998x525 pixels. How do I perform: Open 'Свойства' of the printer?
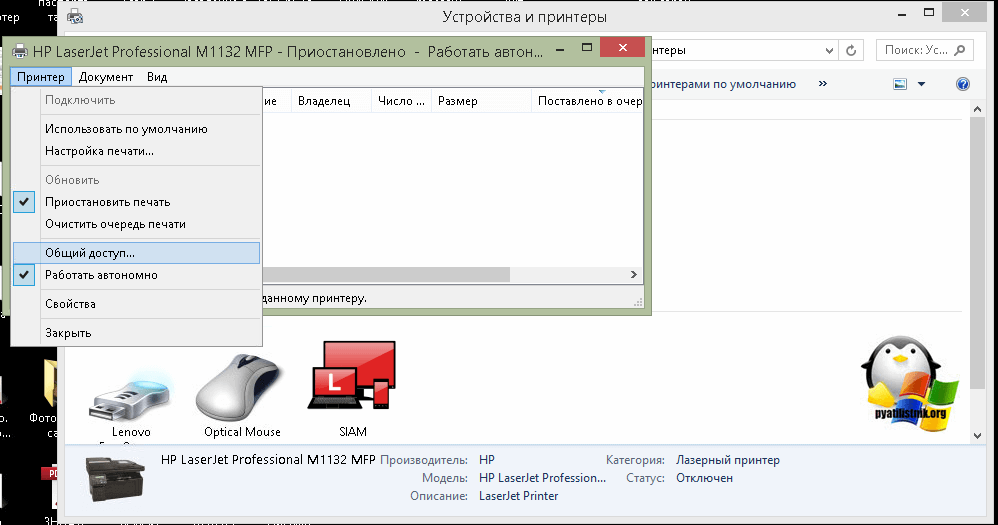[x=70, y=304]
